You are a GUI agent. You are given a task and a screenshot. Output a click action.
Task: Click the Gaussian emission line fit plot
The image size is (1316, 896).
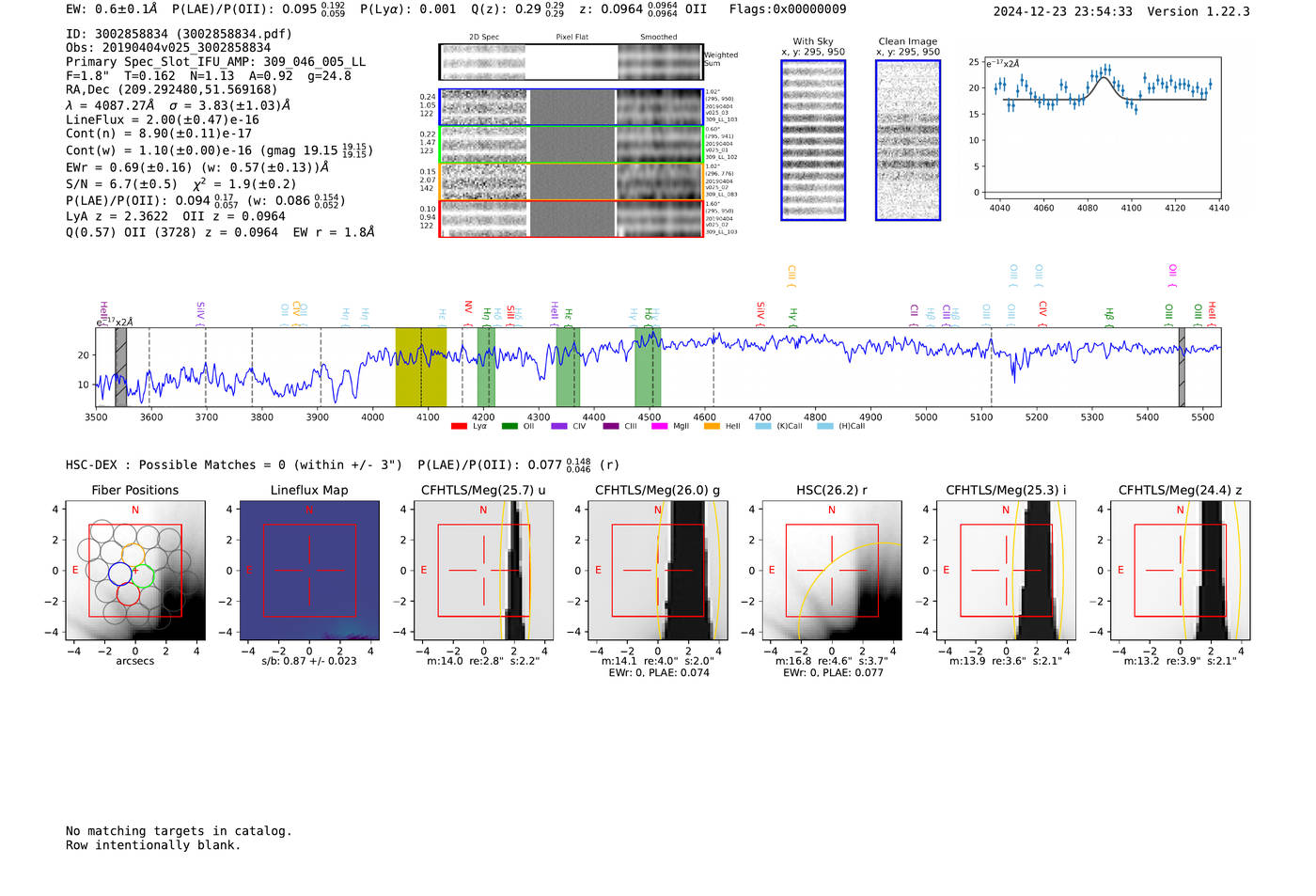[1102, 127]
